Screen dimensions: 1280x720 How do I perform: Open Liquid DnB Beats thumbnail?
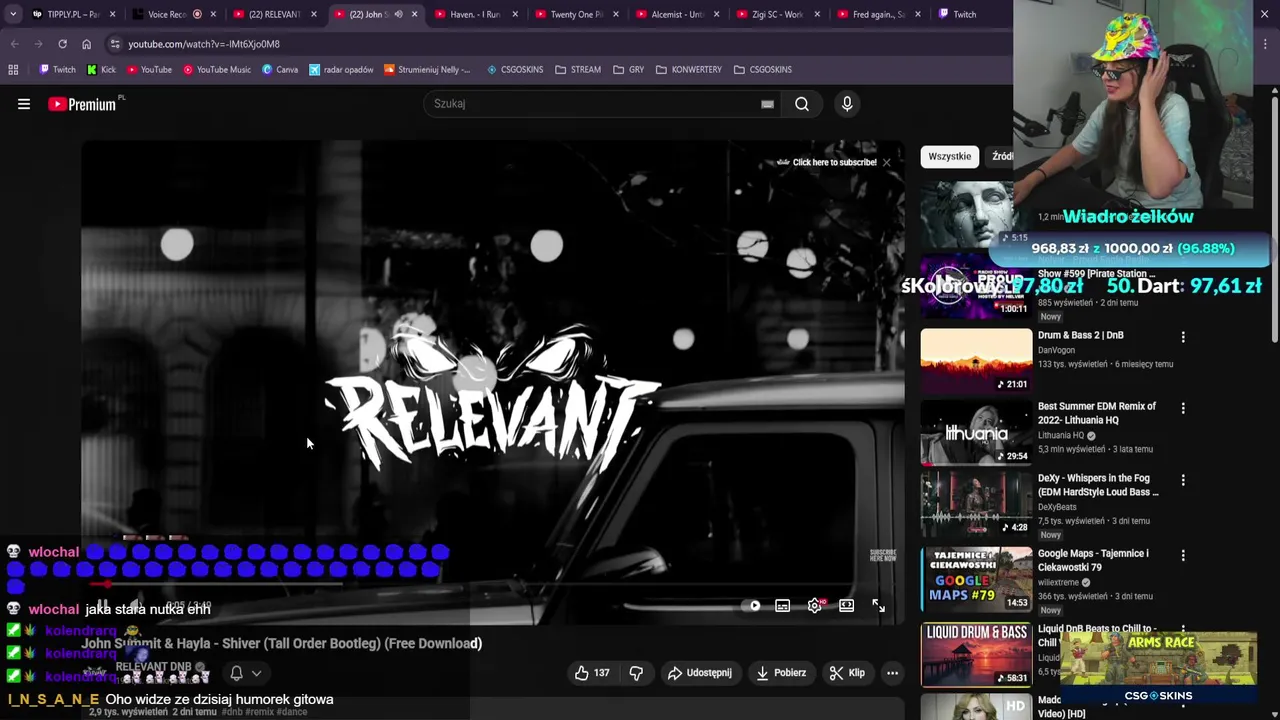click(x=976, y=655)
